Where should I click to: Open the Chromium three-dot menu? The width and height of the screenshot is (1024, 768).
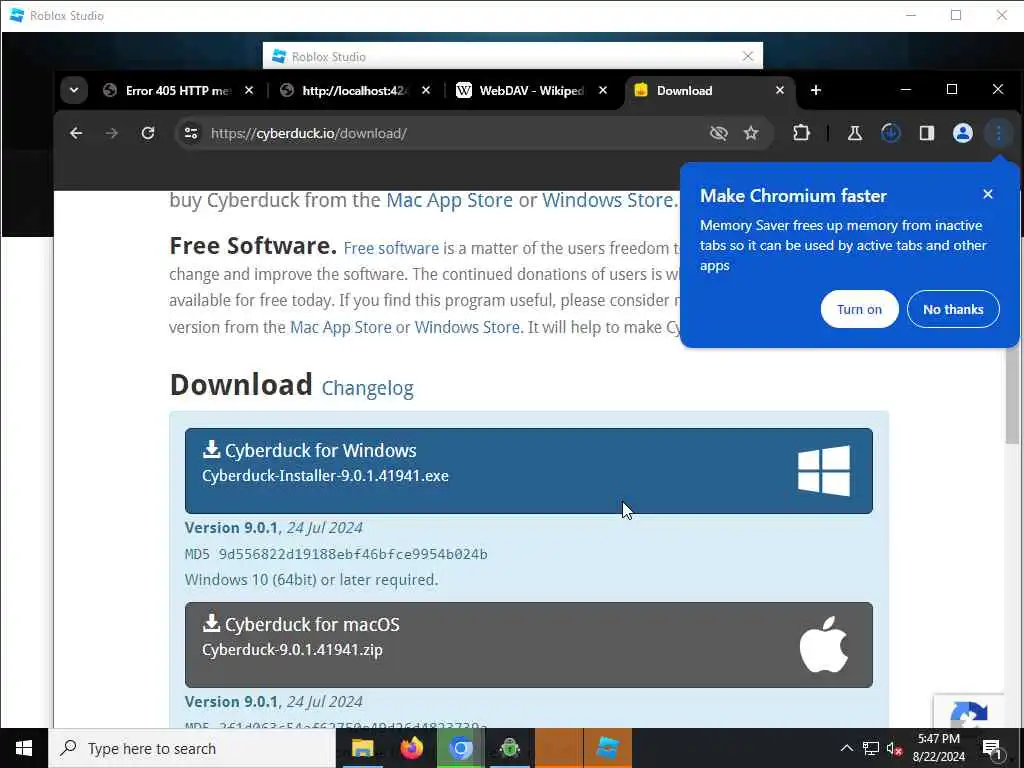click(999, 133)
